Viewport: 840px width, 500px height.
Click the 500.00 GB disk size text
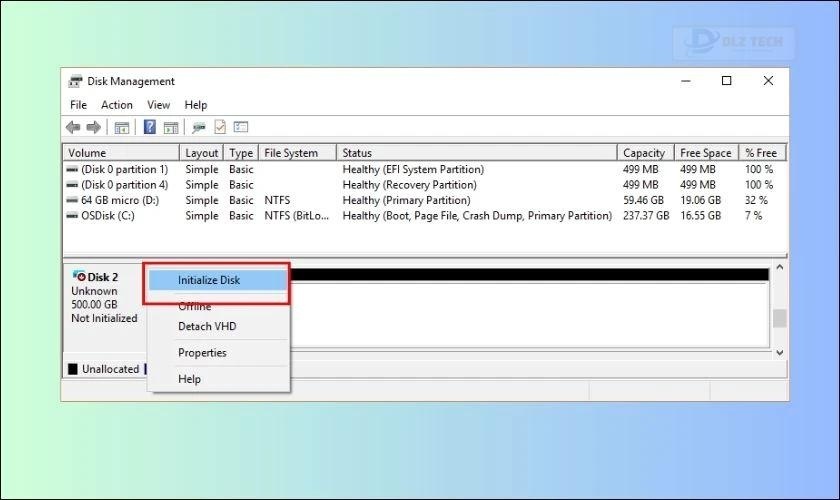(x=94, y=304)
